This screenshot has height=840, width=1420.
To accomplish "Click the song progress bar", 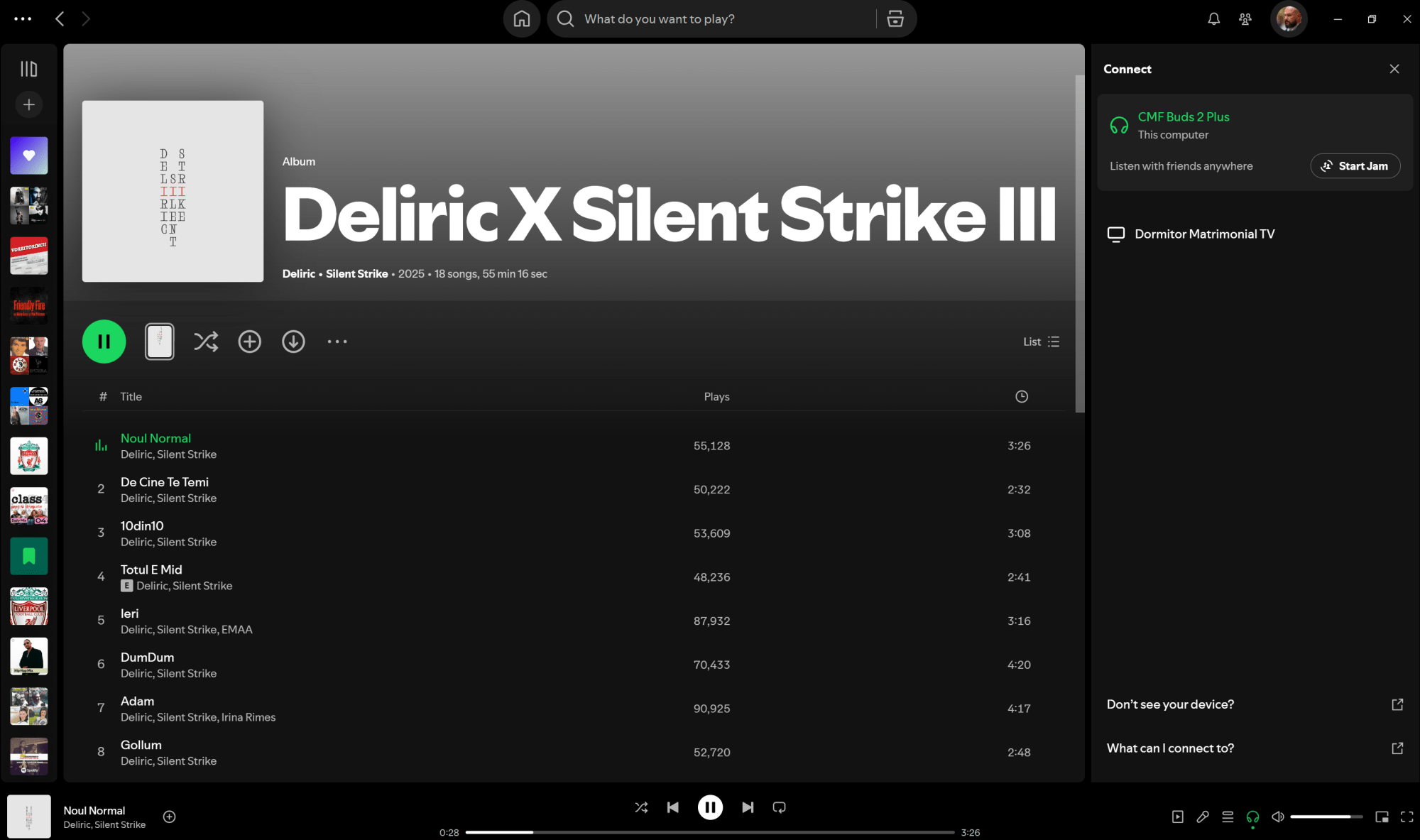I will (x=710, y=832).
